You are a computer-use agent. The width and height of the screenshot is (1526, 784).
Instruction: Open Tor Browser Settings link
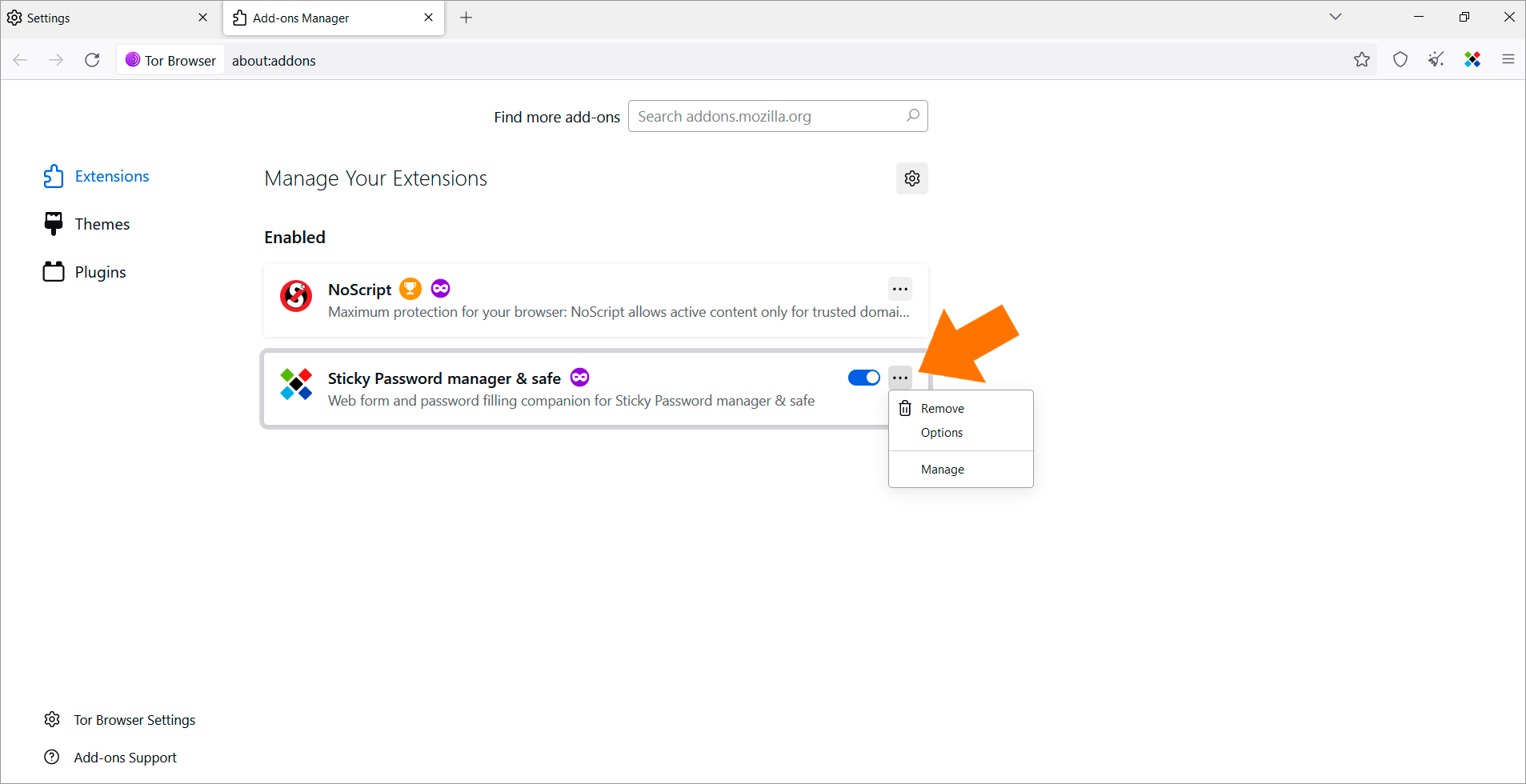pyautogui.click(x=120, y=720)
